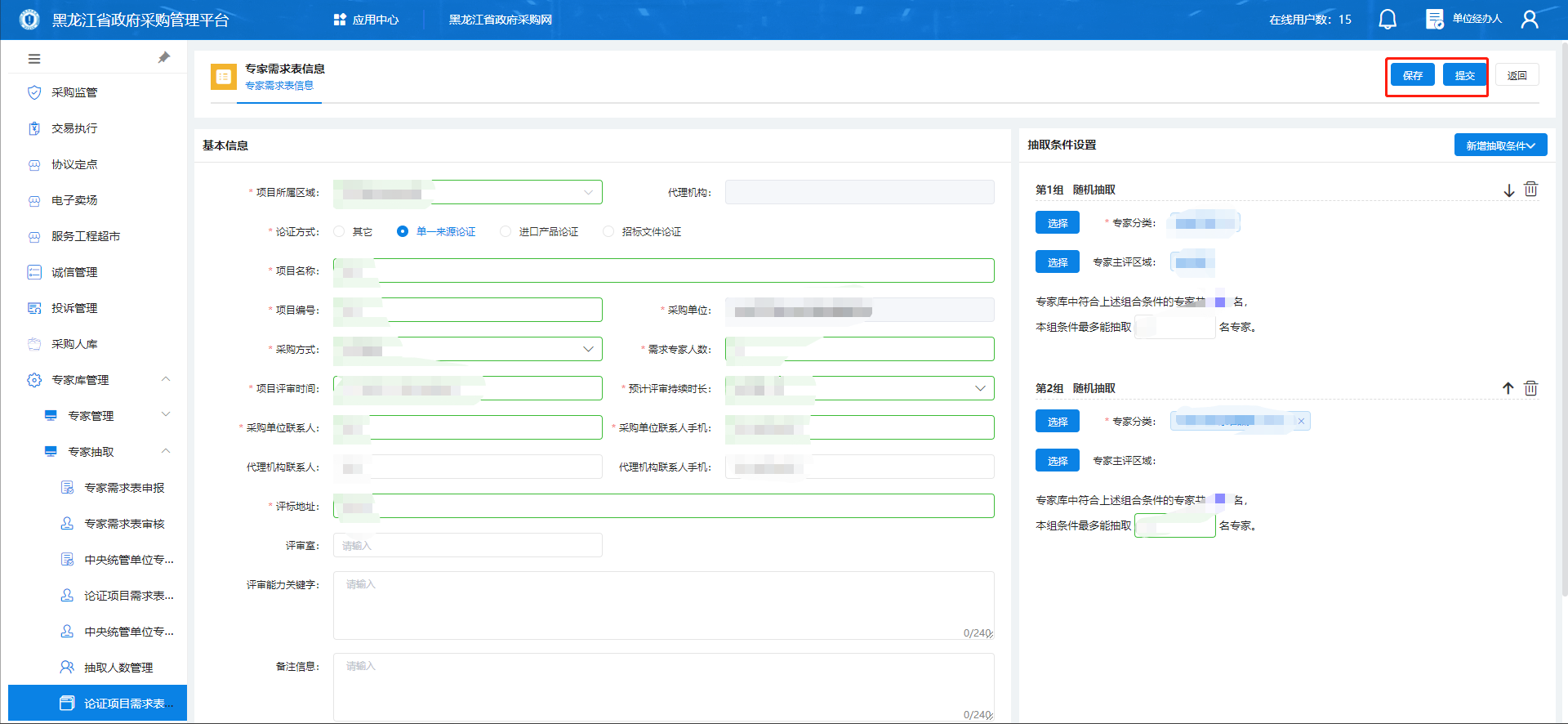The width and height of the screenshot is (1568, 724).
Task: Focus the 评审能力关键字 text area
Action: point(664,606)
